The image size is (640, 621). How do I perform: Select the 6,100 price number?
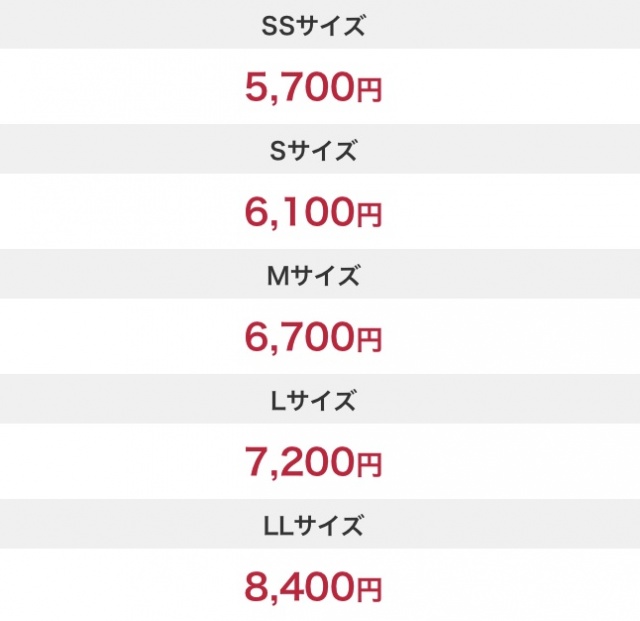tap(299, 213)
